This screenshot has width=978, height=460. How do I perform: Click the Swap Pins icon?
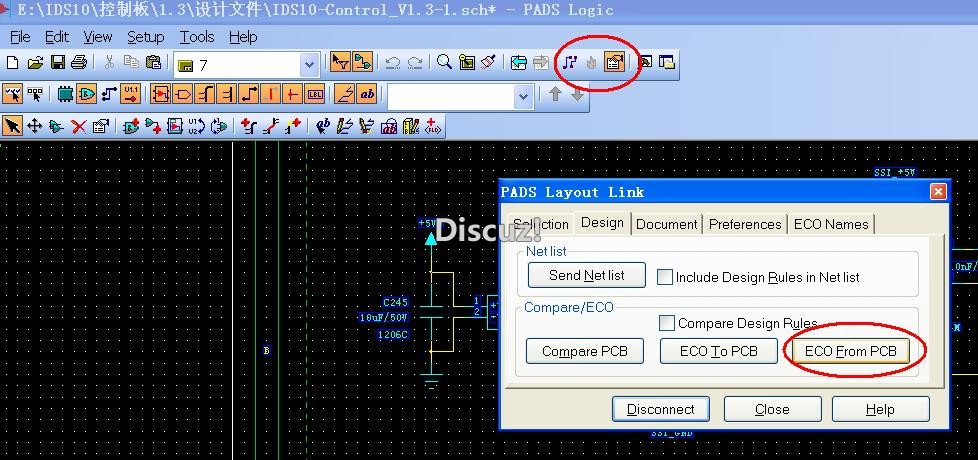click(x=219, y=127)
